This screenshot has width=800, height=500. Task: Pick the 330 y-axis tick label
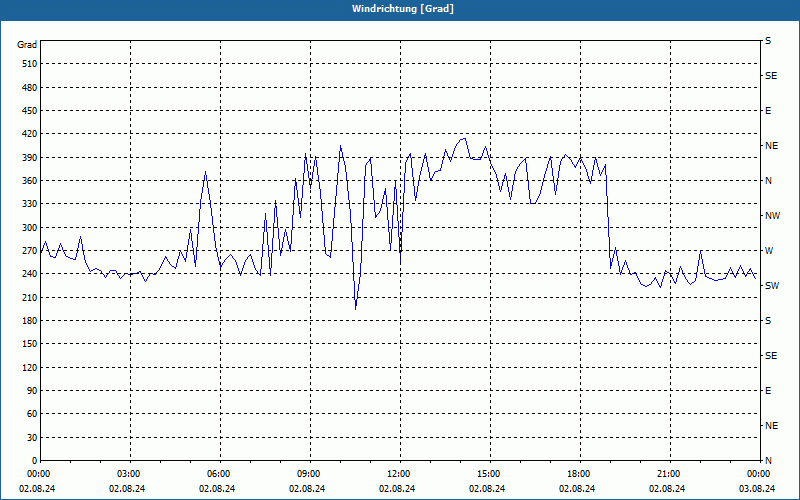(x=30, y=204)
